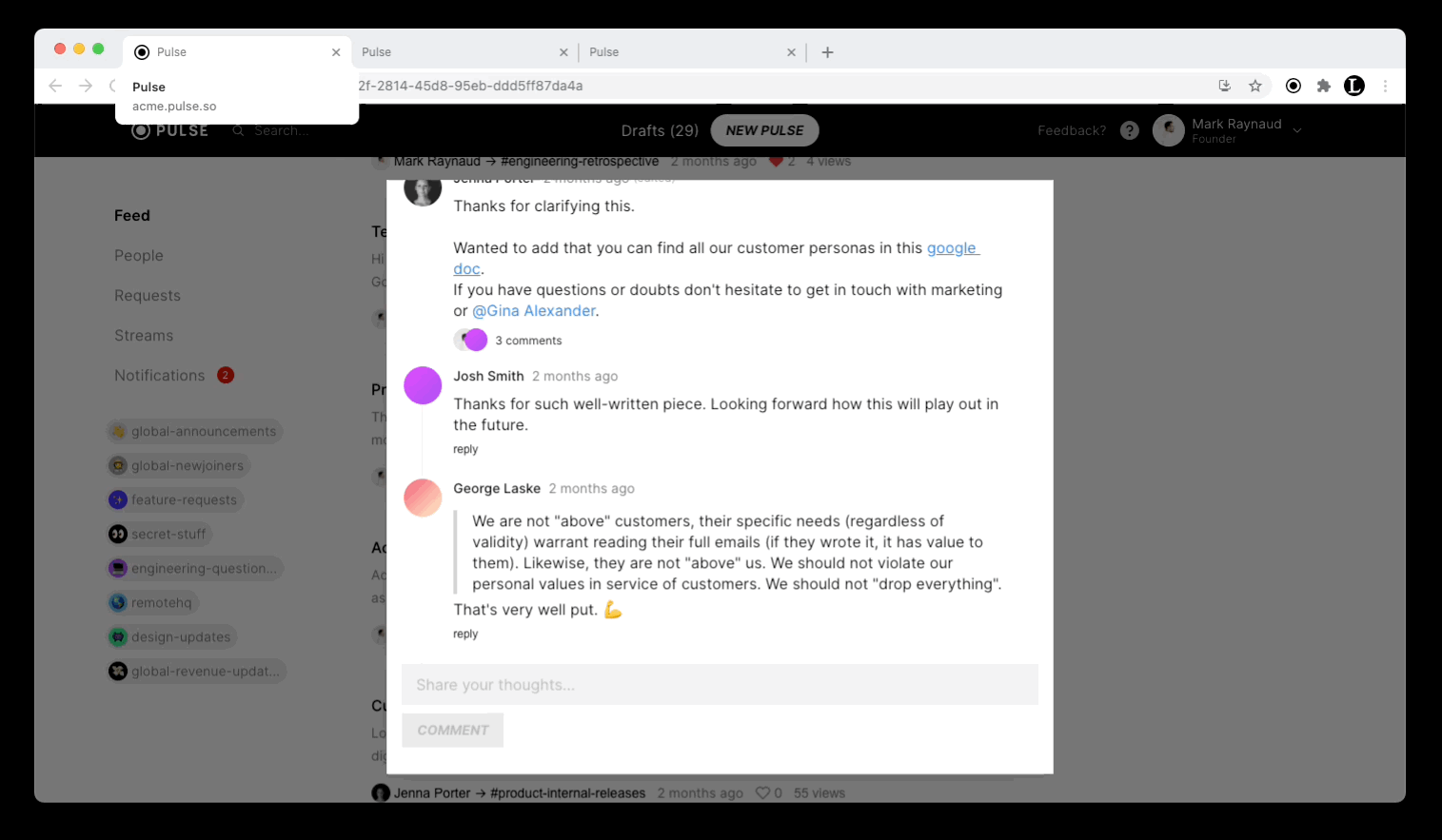Switch to the third Pulse tab
The image size is (1442, 840).
pyautogui.click(x=685, y=52)
